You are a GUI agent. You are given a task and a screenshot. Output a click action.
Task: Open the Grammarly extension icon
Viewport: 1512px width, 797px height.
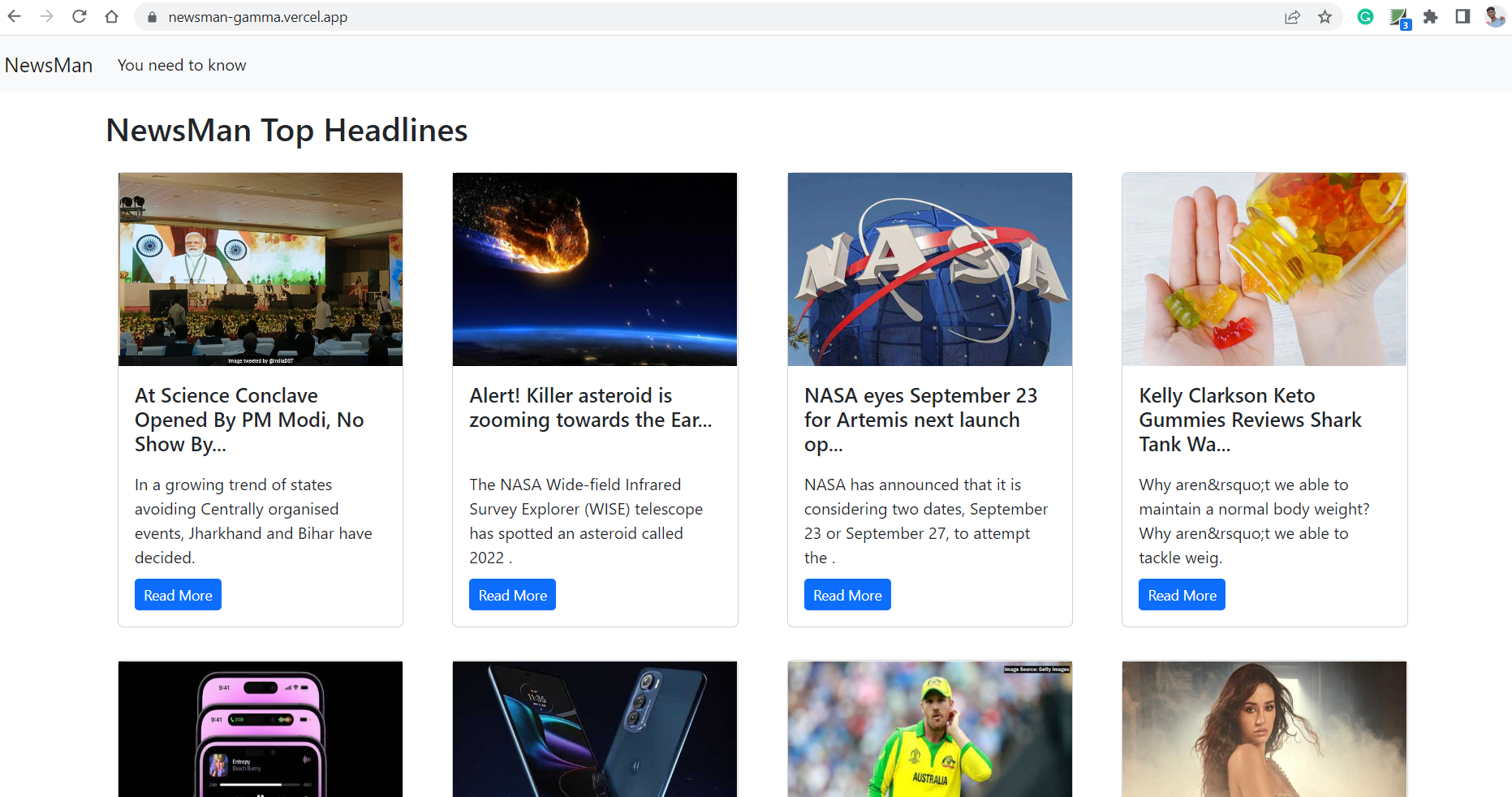pyautogui.click(x=1365, y=16)
